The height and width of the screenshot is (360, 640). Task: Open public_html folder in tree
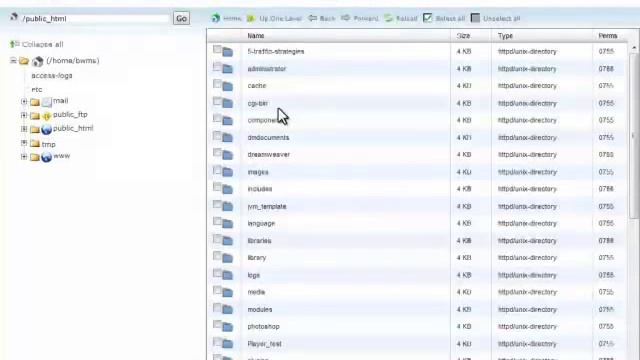tap(73, 128)
